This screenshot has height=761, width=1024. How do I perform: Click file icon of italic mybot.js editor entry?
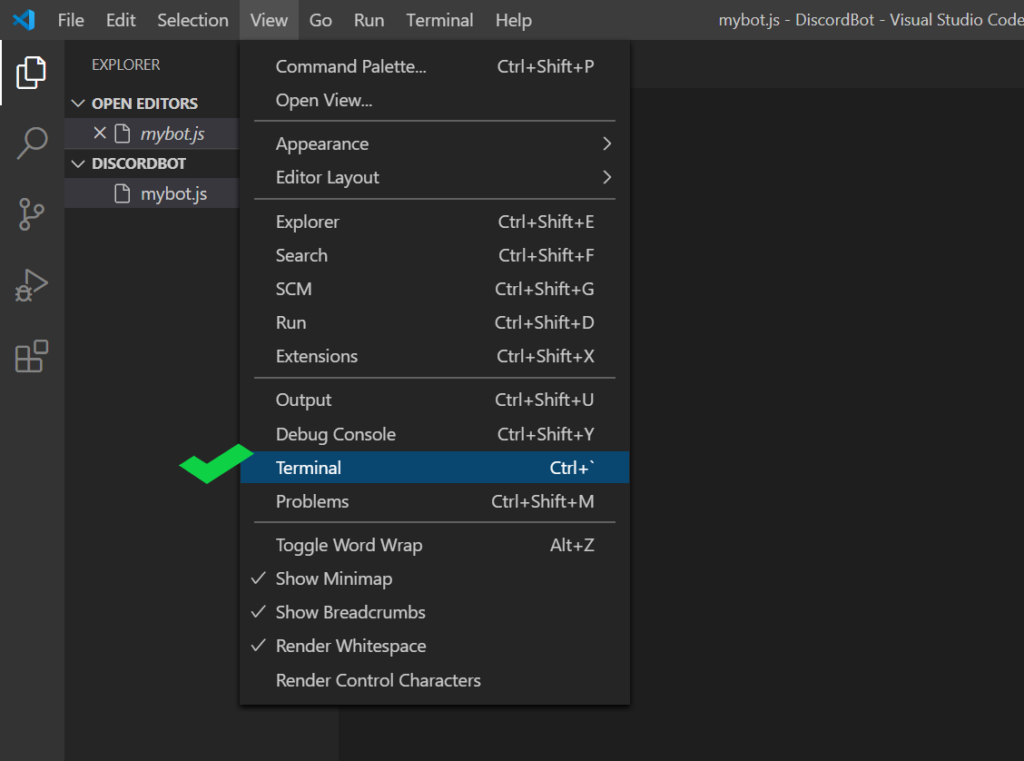[x=122, y=133]
